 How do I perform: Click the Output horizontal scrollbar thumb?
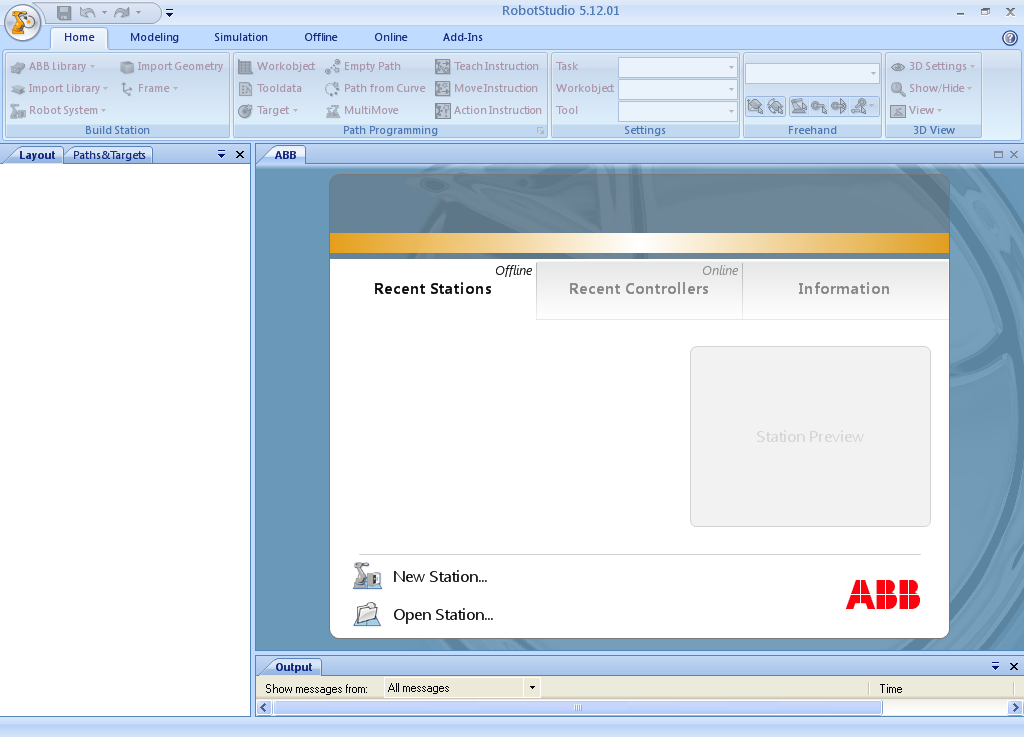pyautogui.click(x=577, y=707)
